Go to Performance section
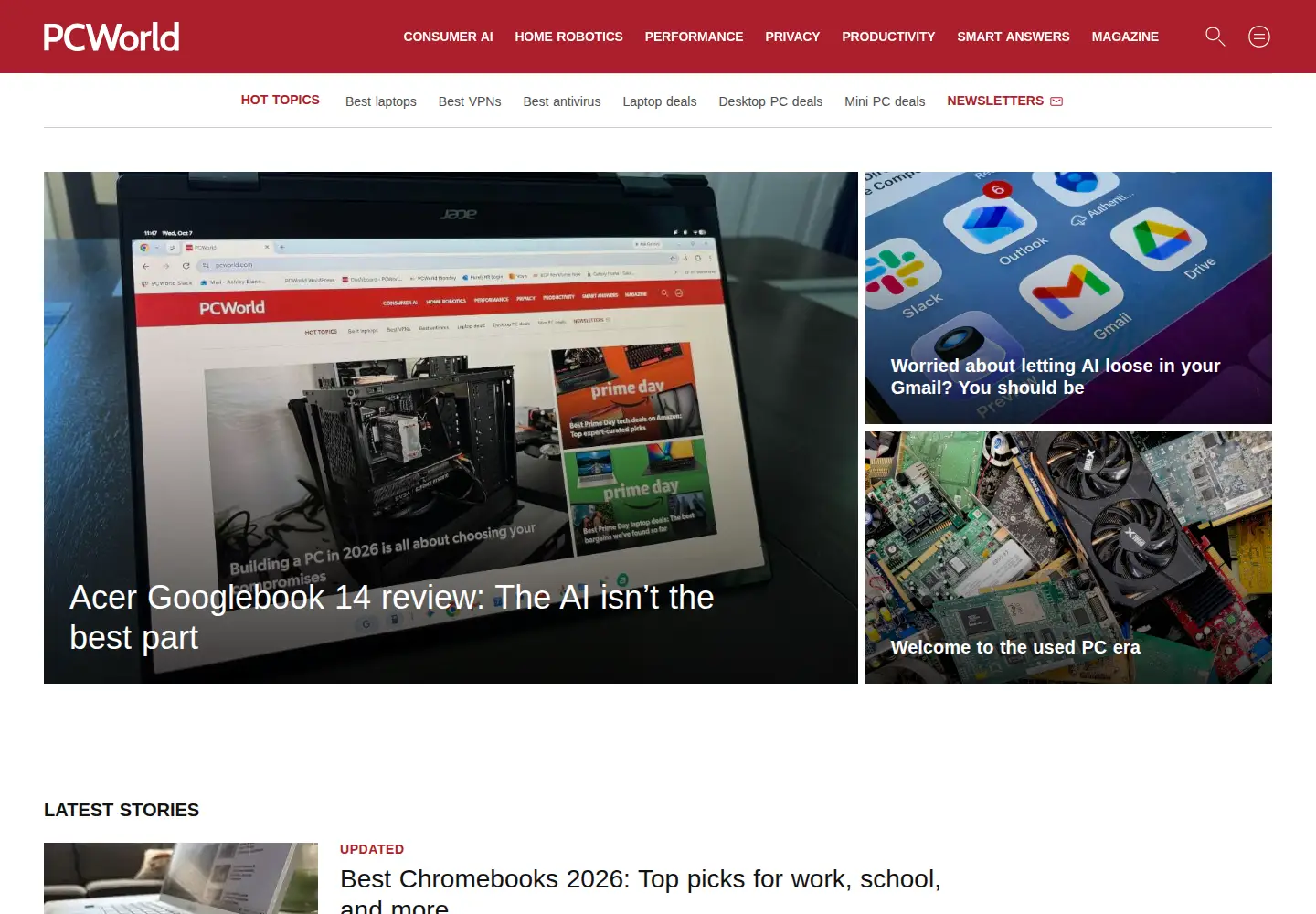The width and height of the screenshot is (1316, 914). (694, 37)
